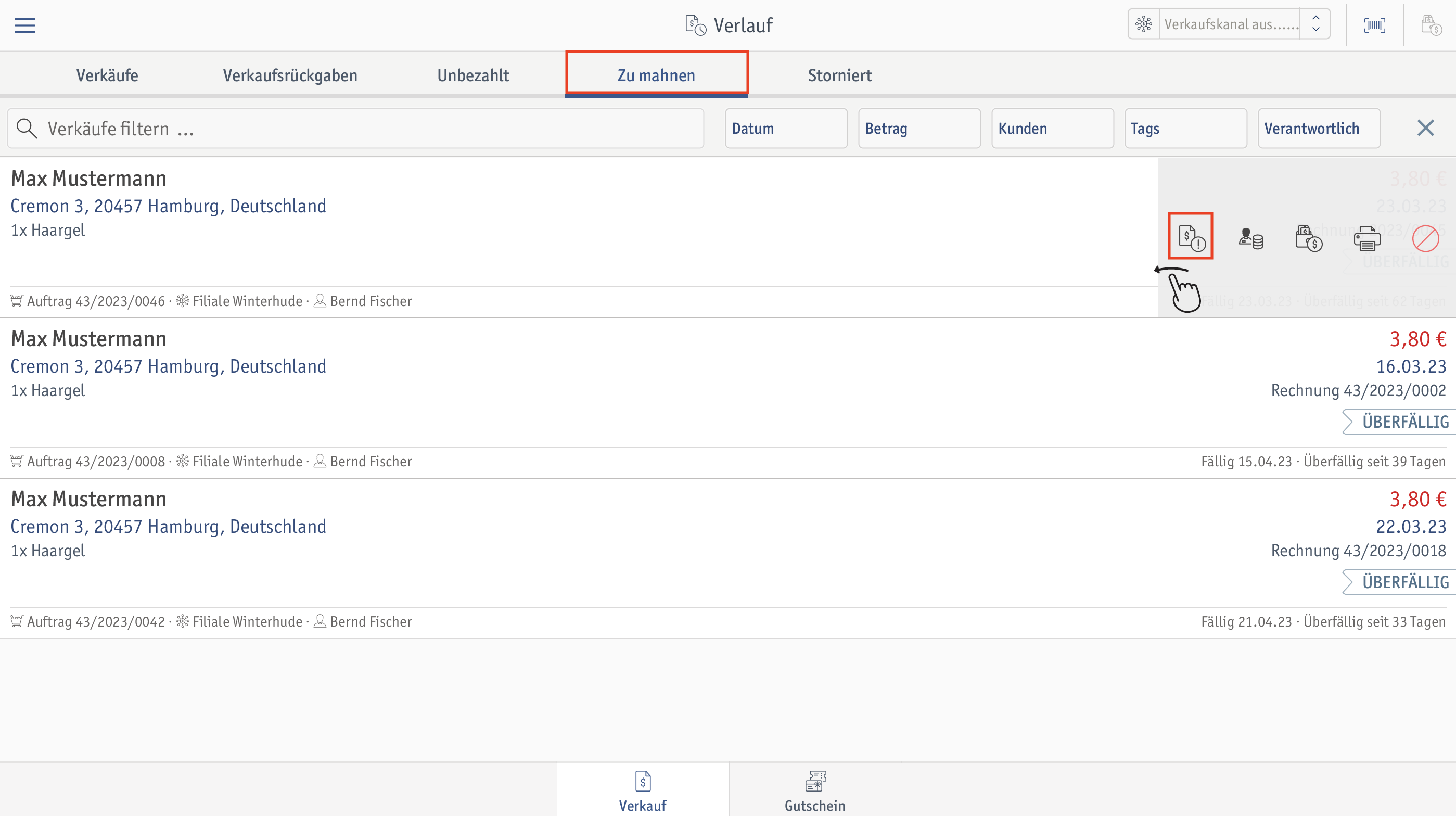Click the Verkäufe filtern search field
Image resolution: width=1456 pixels, height=816 pixels.
pyautogui.click(x=355, y=129)
